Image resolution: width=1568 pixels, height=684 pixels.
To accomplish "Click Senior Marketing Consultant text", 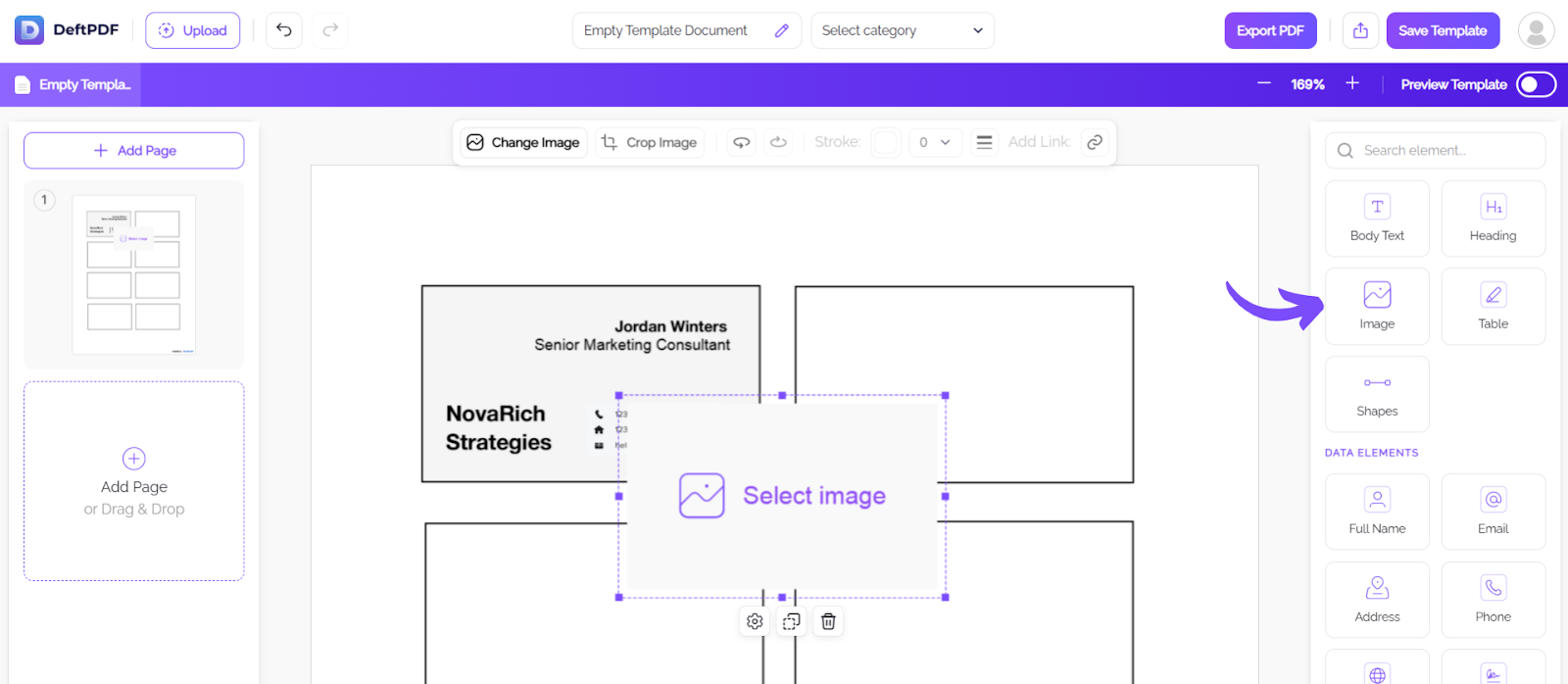I will [632, 345].
